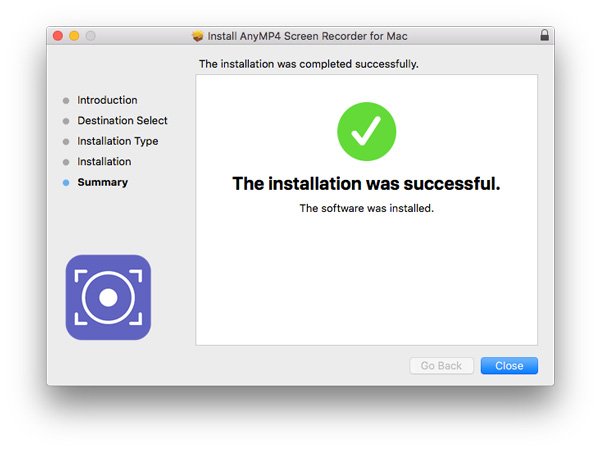Select the Destination Select step
The height and width of the screenshot is (451, 600).
pyautogui.click(x=122, y=120)
